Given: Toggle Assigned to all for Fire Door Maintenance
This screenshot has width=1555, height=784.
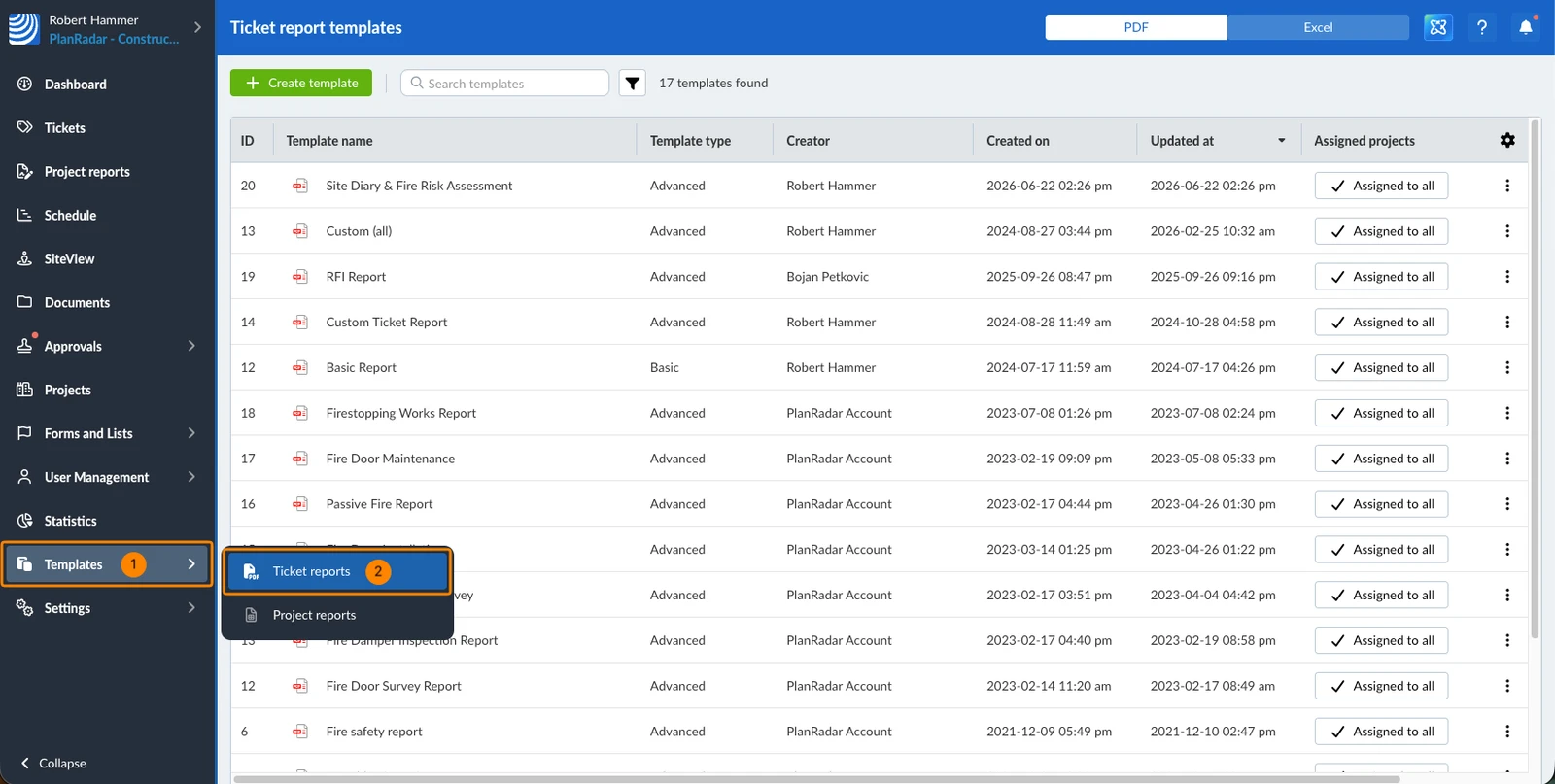Looking at the screenshot, I should pos(1381,459).
